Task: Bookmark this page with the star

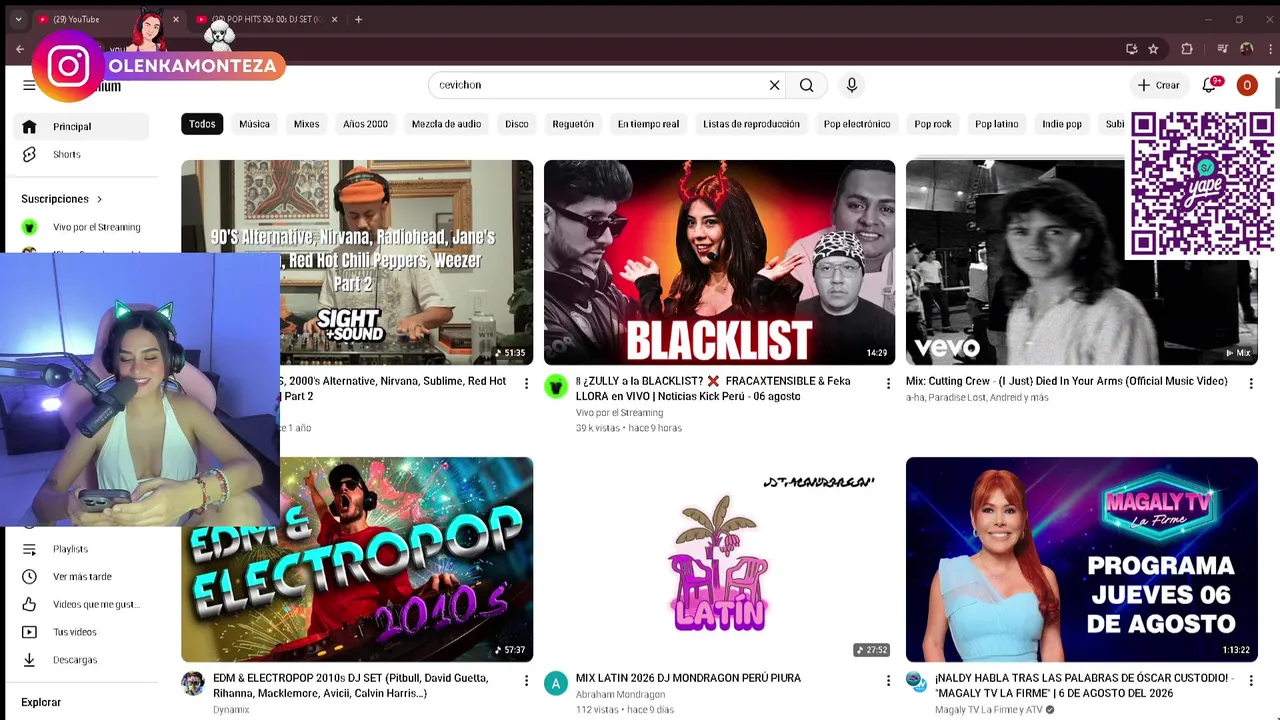Action: [1153, 49]
